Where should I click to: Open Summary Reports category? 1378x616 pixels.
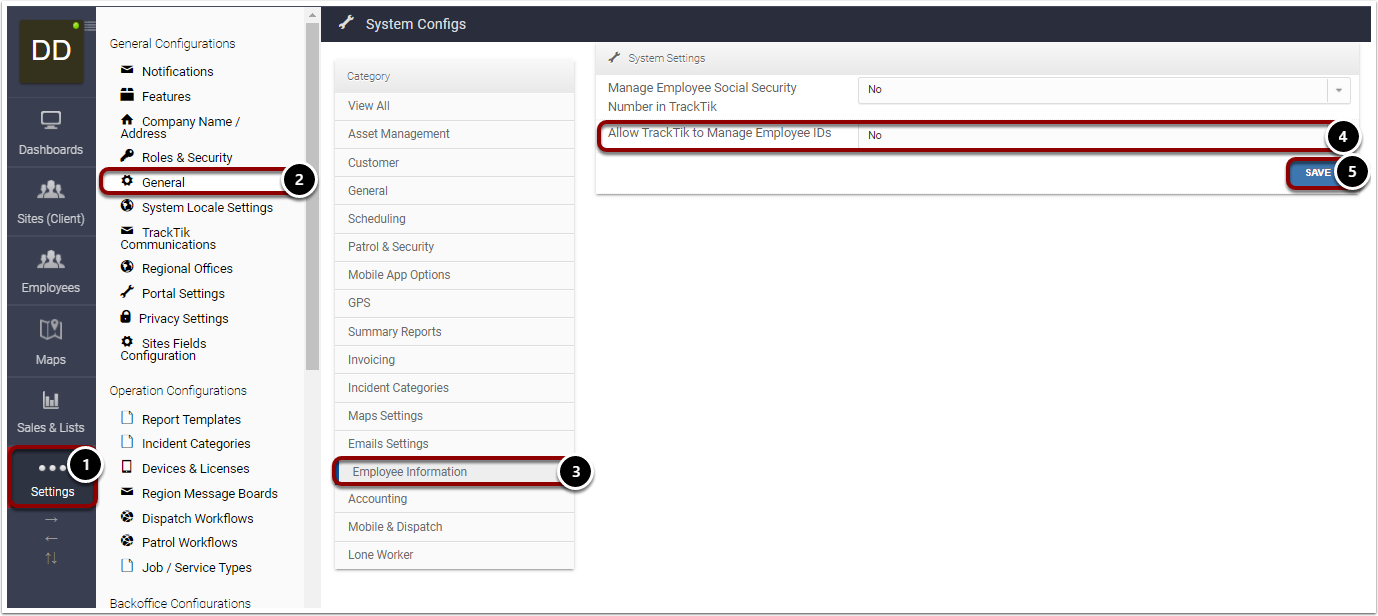tap(454, 332)
